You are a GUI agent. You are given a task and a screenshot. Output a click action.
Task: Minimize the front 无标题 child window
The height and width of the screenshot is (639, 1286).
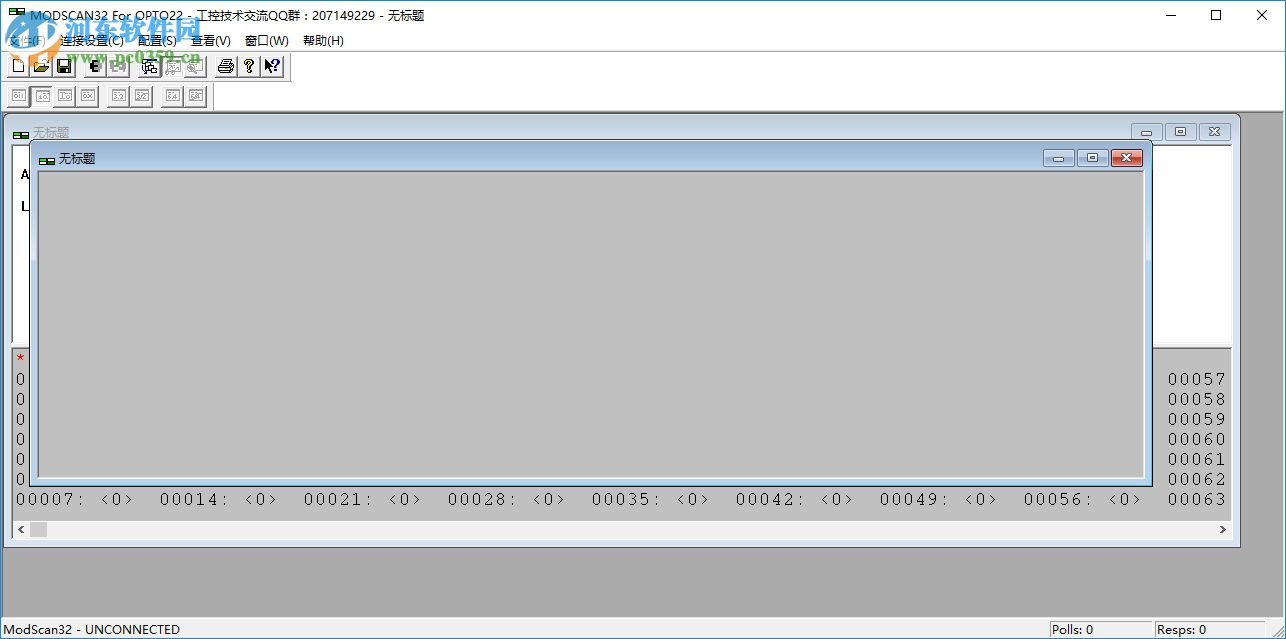pyautogui.click(x=1059, y=158)
